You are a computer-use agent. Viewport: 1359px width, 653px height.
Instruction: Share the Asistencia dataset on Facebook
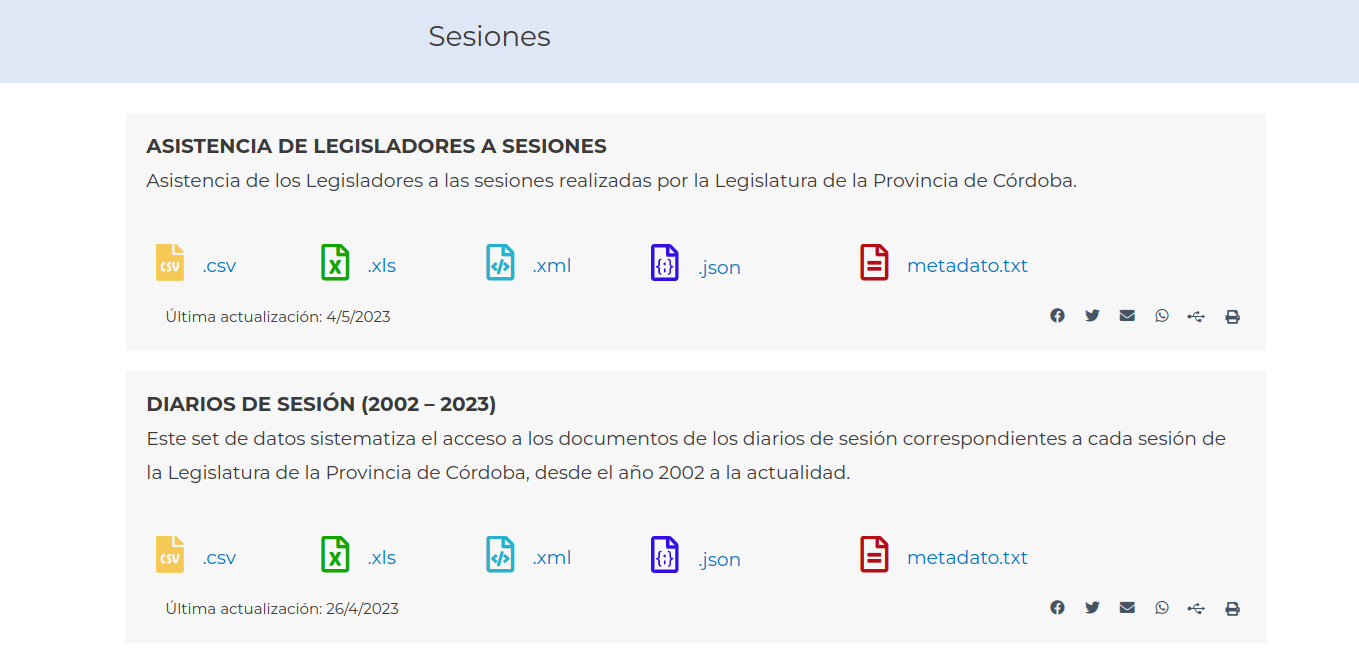1057,316
